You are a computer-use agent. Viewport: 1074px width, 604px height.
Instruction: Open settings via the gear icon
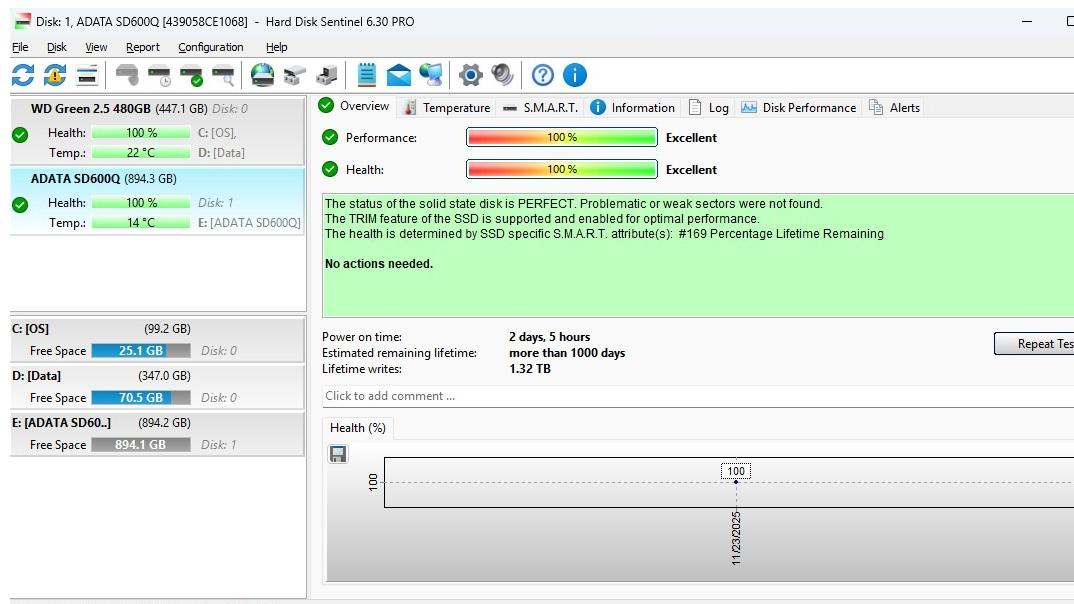point(470,75)
